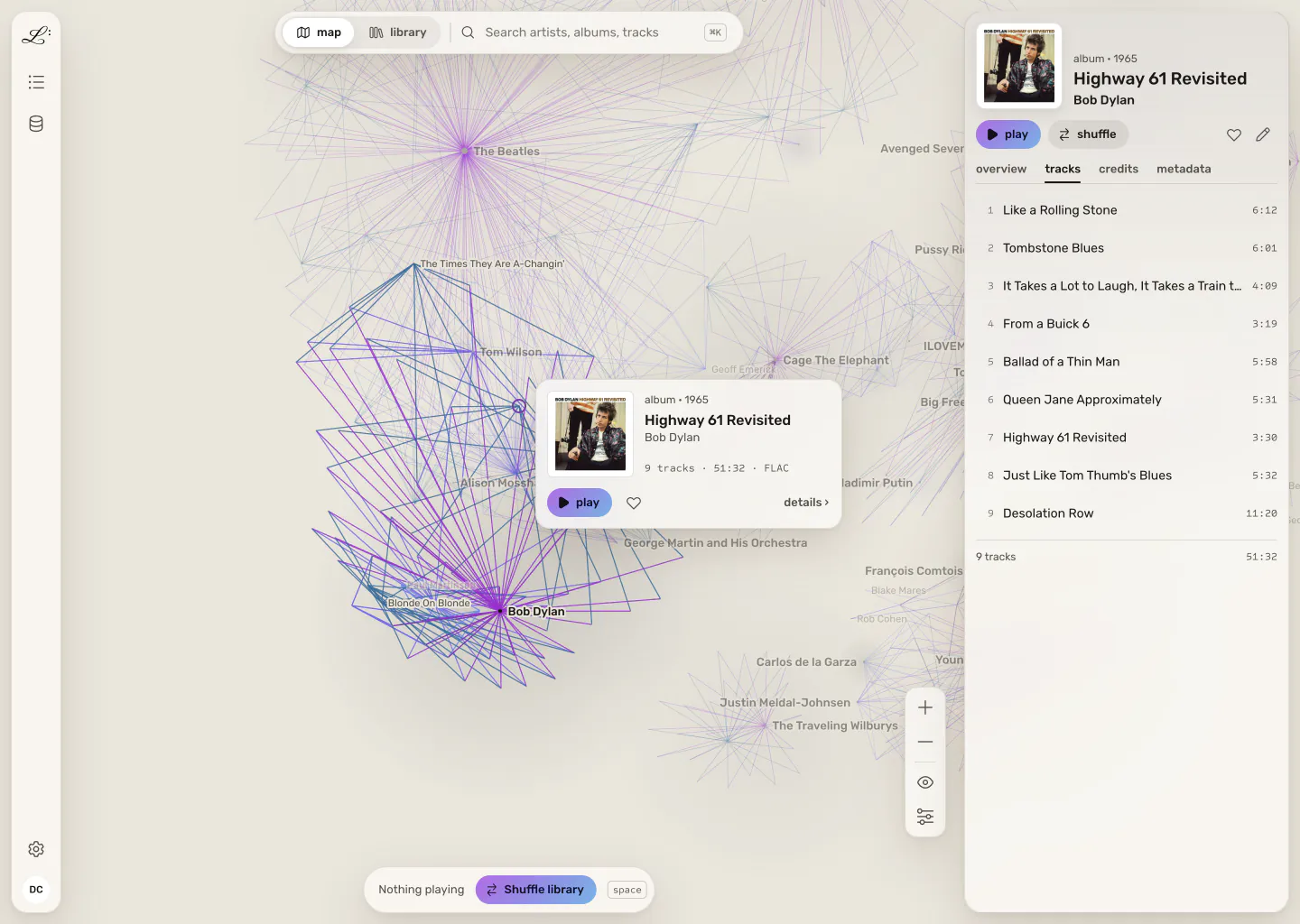Select track From a Buick 6
The width and height of the screenshot is (1300, 924).
point(1127,324)
